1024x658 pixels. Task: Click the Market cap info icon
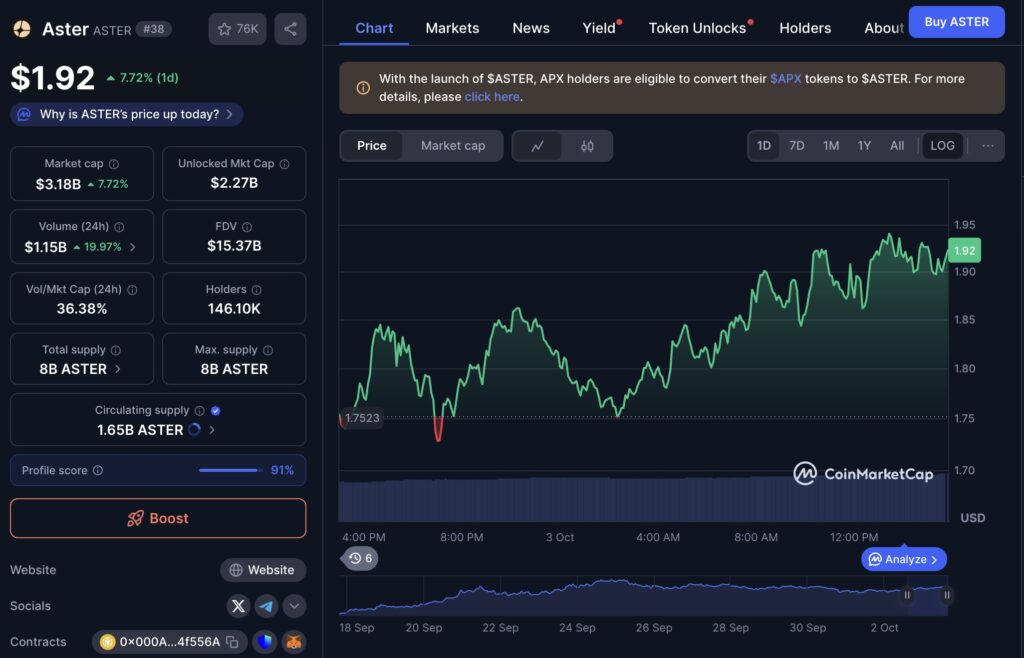(114, 164)
